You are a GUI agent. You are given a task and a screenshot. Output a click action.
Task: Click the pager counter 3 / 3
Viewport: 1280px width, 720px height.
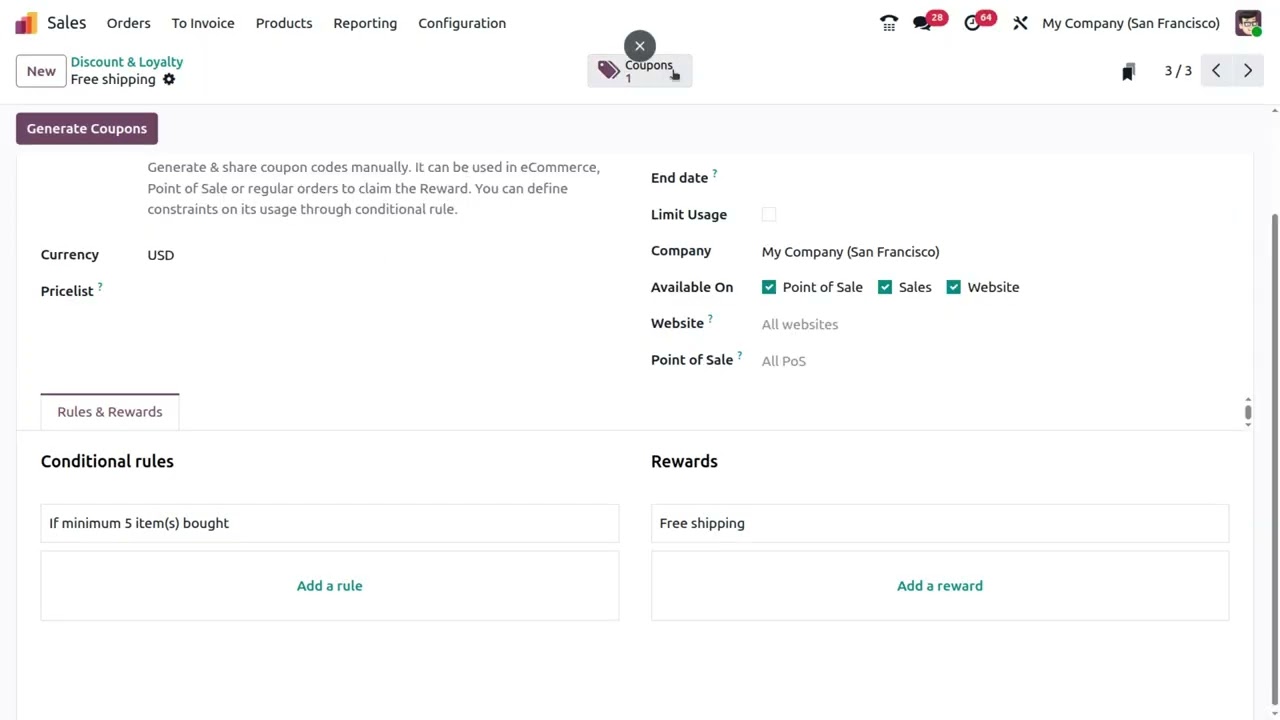tap(1178, 71)
